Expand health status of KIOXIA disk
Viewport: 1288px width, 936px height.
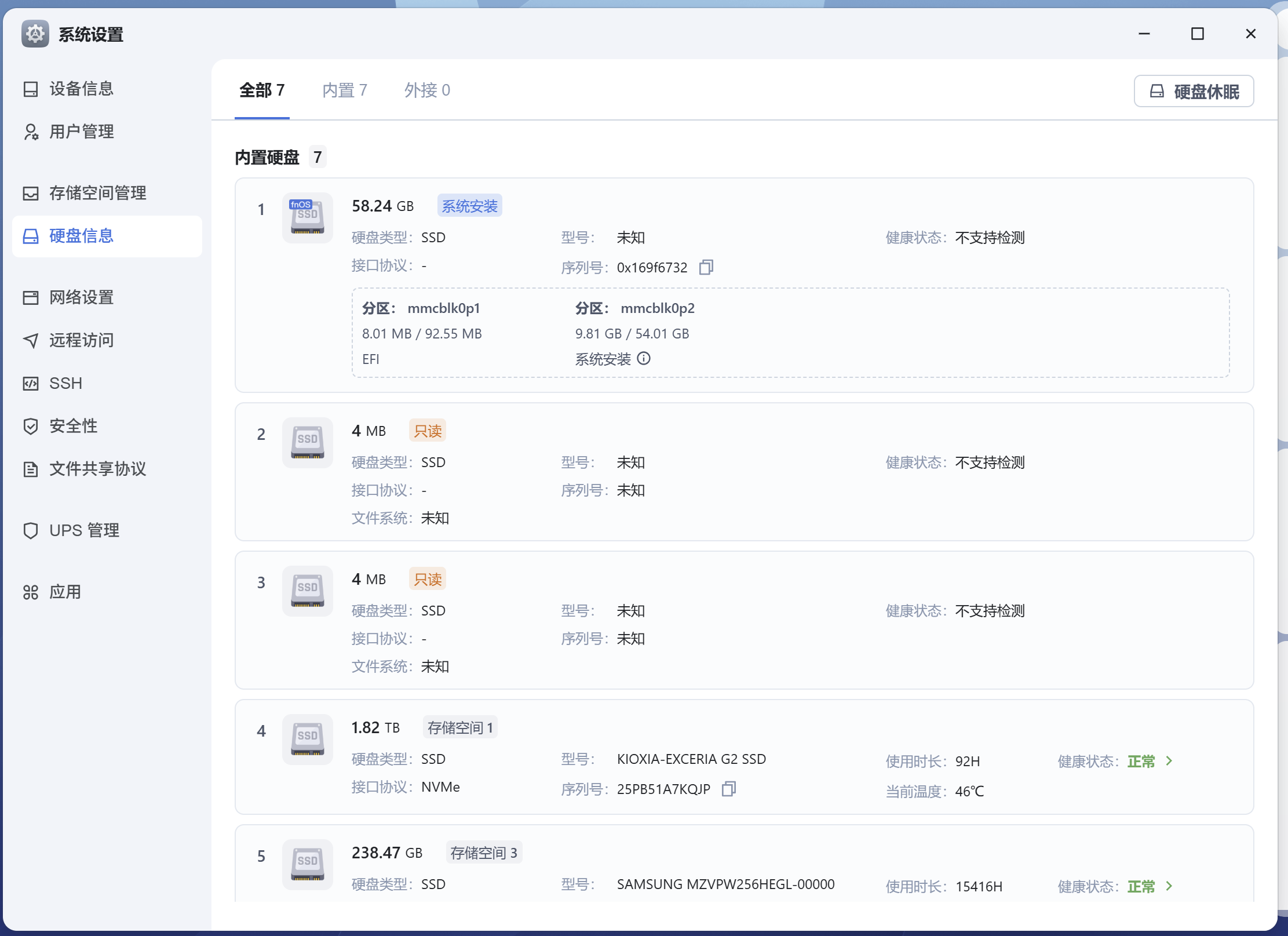[x=1169, y=761]
